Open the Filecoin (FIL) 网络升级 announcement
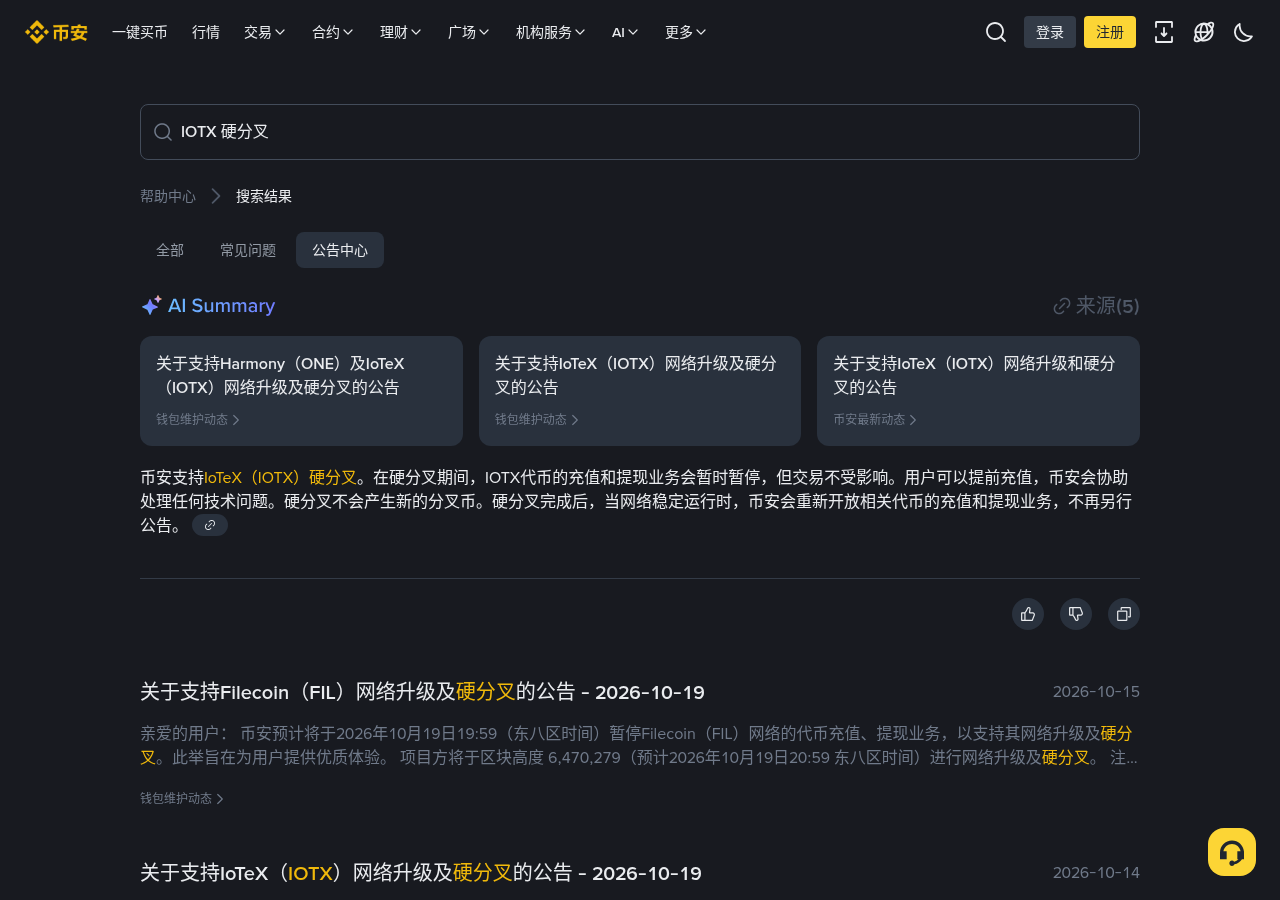Screen dimensions: 1280x900 pyautogui.click(x=422, y=692)
